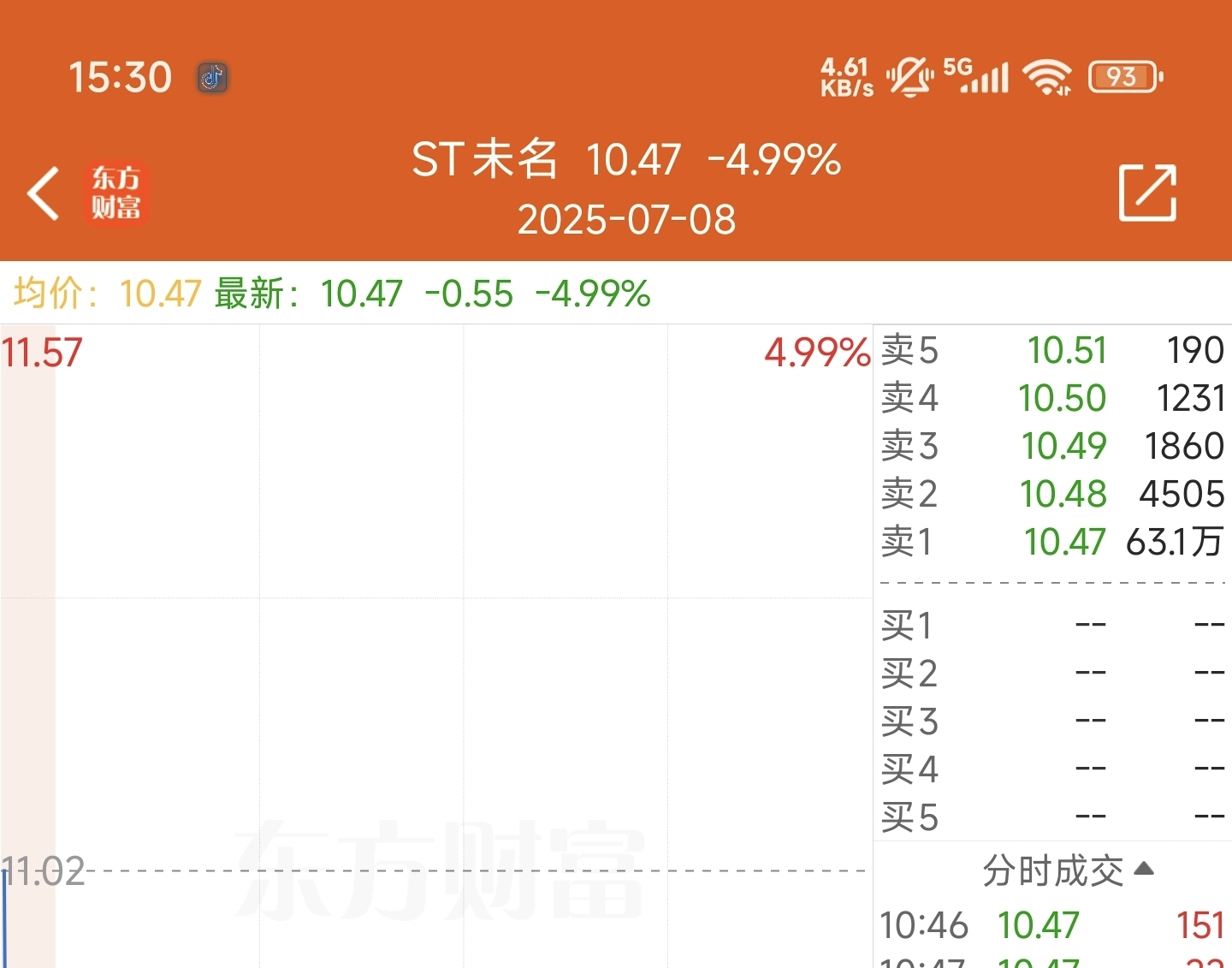Tap the Wi-Fi status icon
The image size is (1232, 968).
[1049, 78]
